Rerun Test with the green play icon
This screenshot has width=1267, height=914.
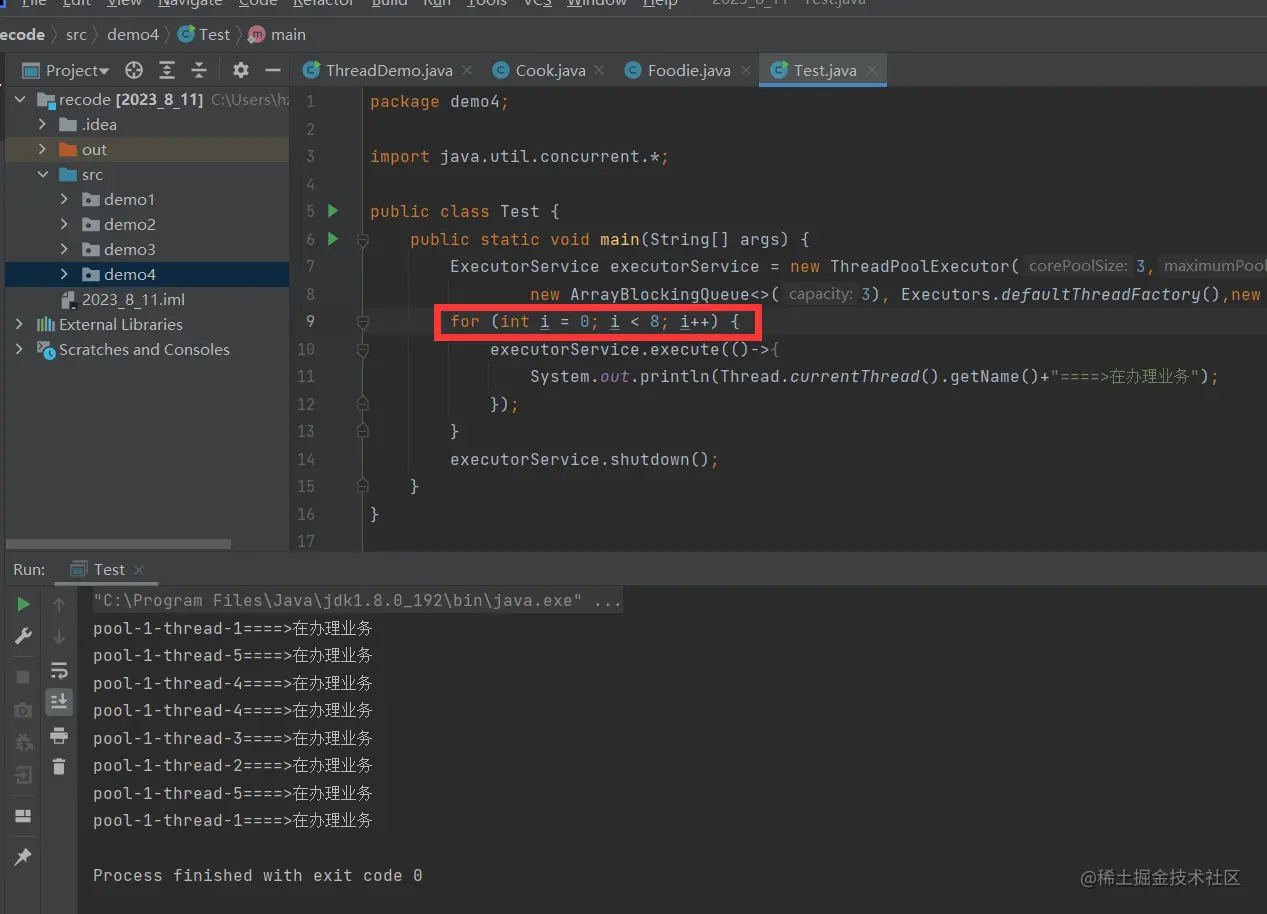point(23,604)
